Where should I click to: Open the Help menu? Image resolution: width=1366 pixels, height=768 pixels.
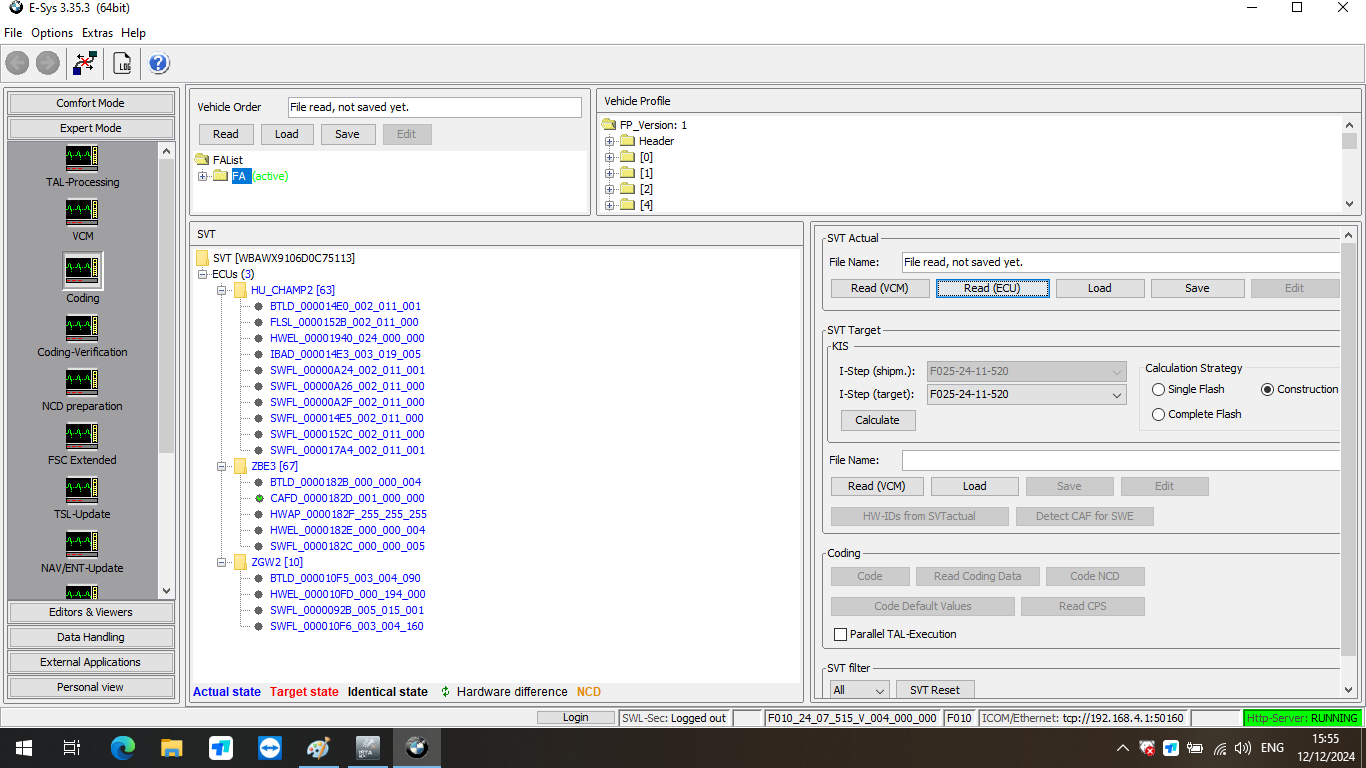(x=133, y=33)
